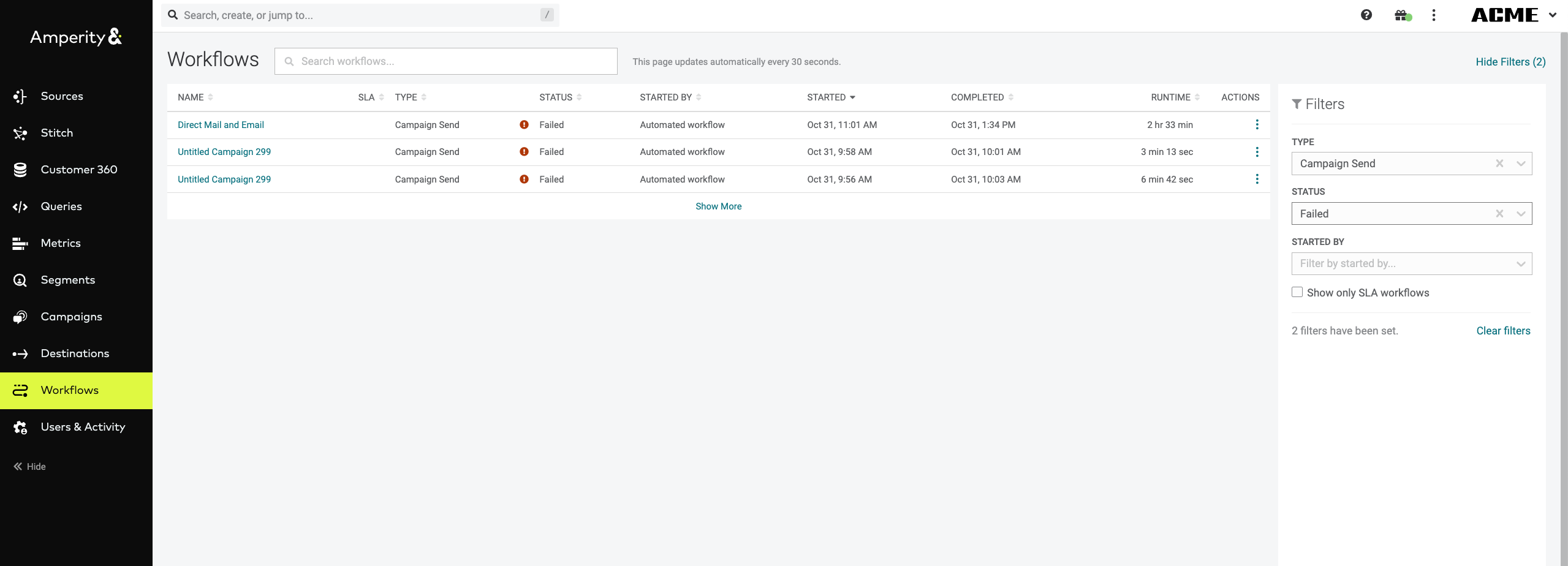The width and height of the screenshot is (1568, 566).
Task: Open the Destinations arrow icon
Action: click(20, 353)
